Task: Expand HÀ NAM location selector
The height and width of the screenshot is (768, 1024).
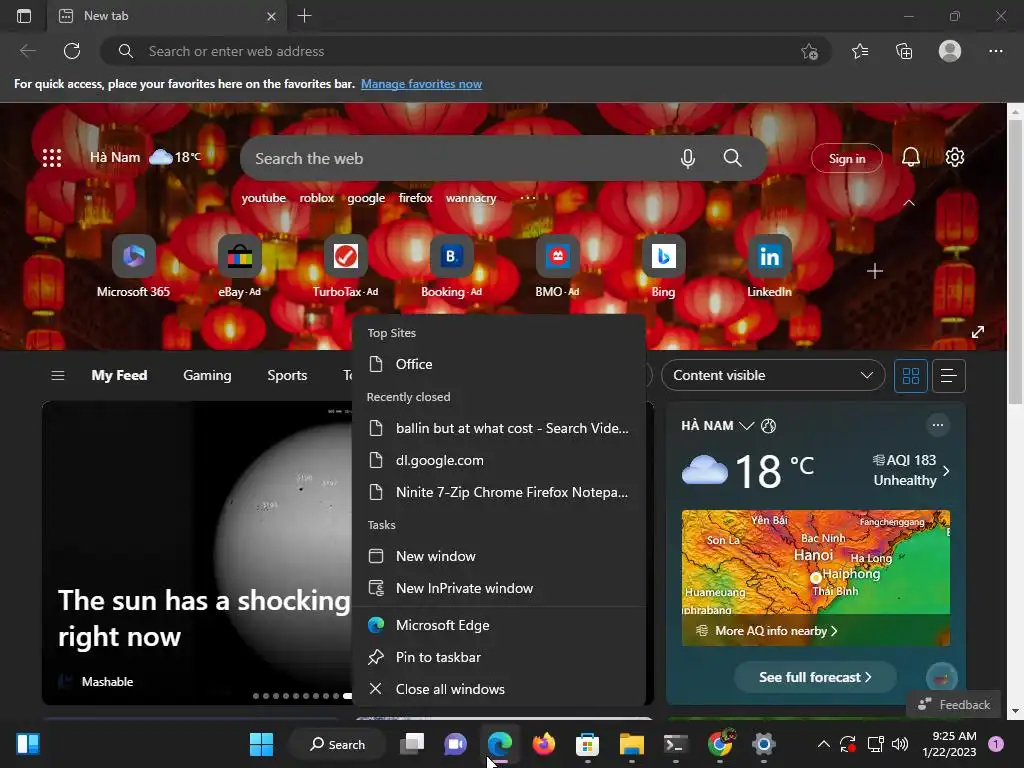Action: [746, 426]
